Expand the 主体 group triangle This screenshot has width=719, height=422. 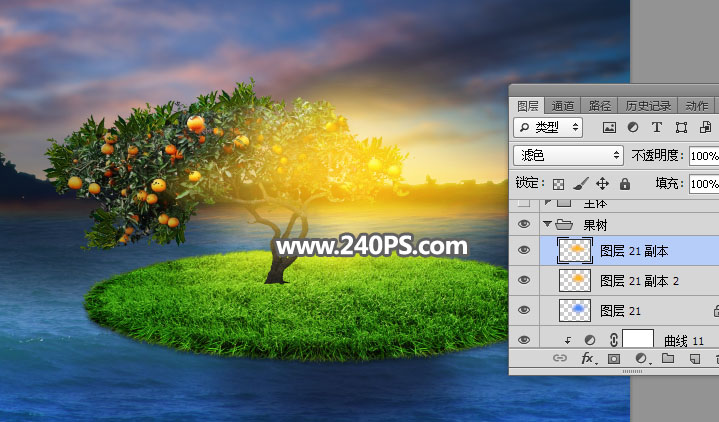(x=548, y=202)
